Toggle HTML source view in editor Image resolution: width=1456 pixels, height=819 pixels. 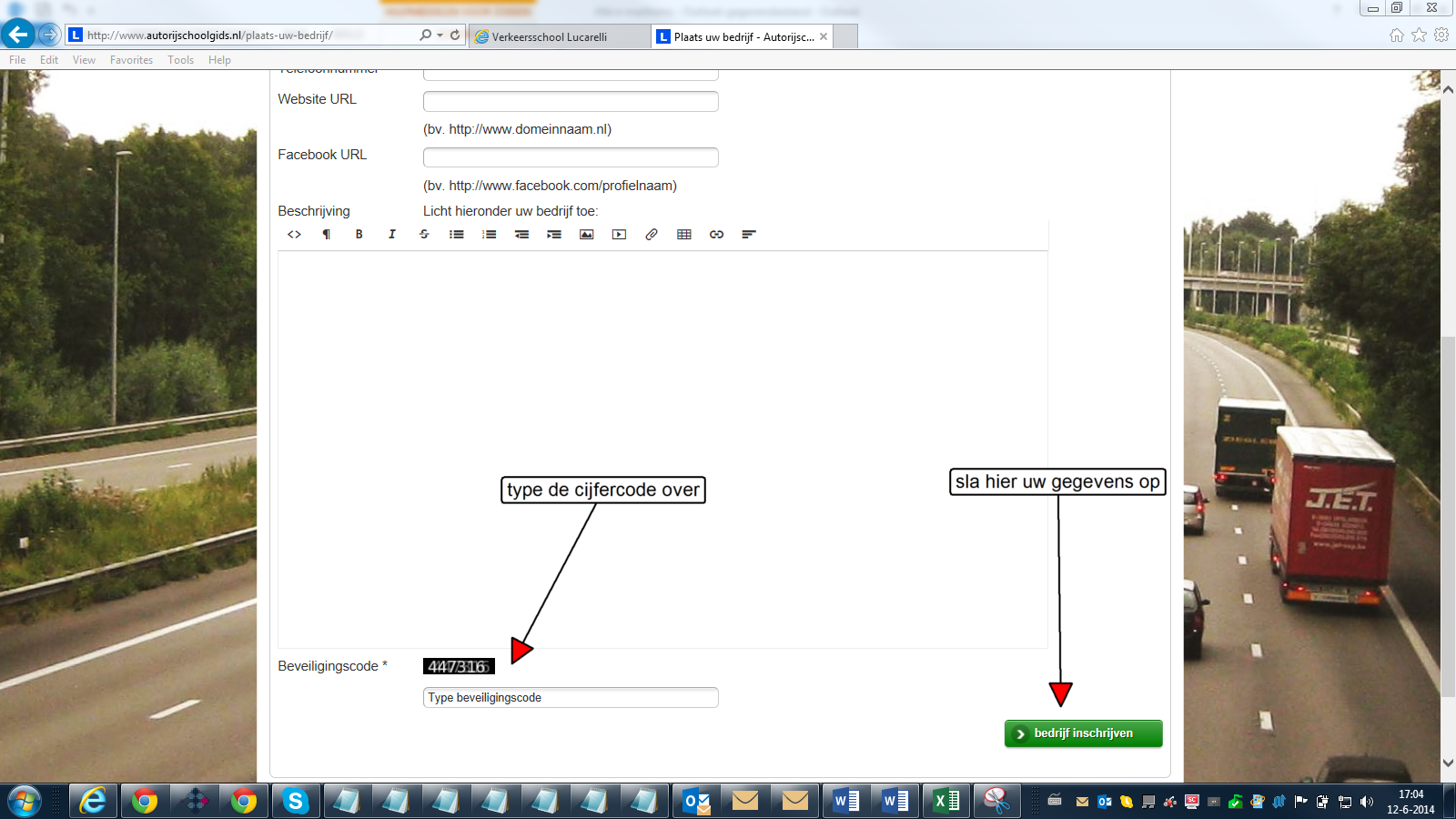(x=294, y=235)
